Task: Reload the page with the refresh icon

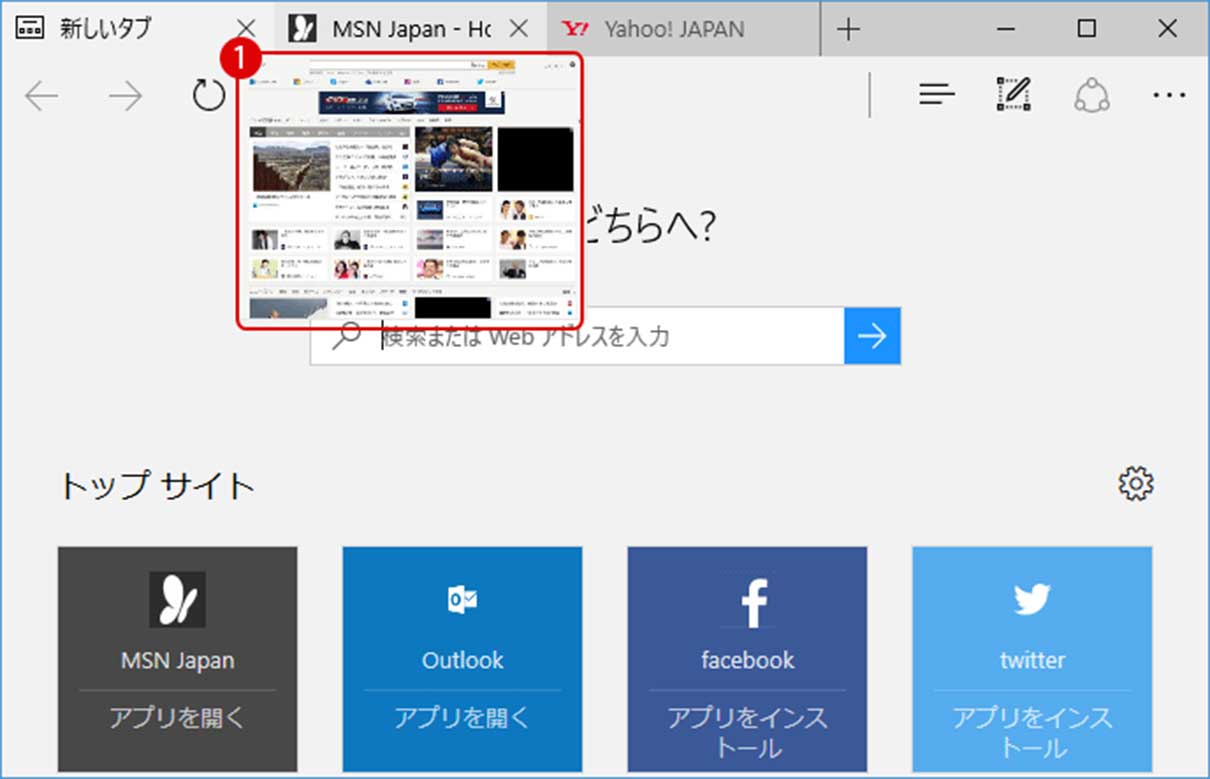Action: 208,96
